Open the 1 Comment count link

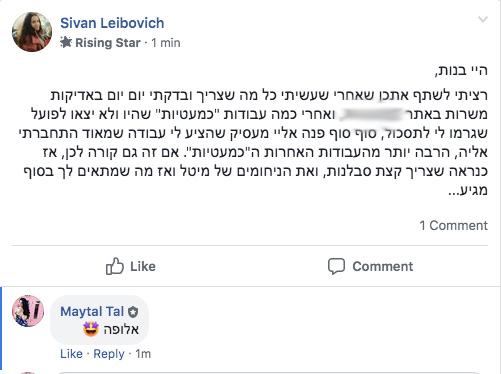454,225
